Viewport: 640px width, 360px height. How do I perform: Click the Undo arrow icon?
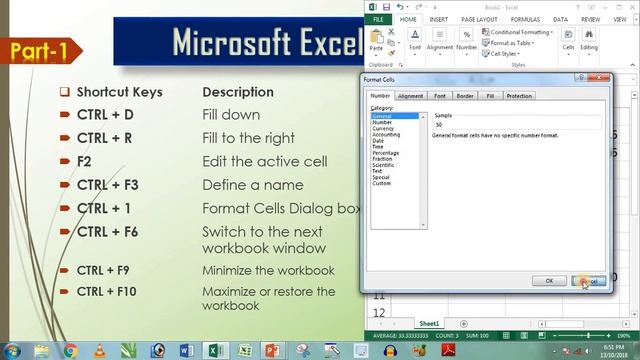(400, 7)
